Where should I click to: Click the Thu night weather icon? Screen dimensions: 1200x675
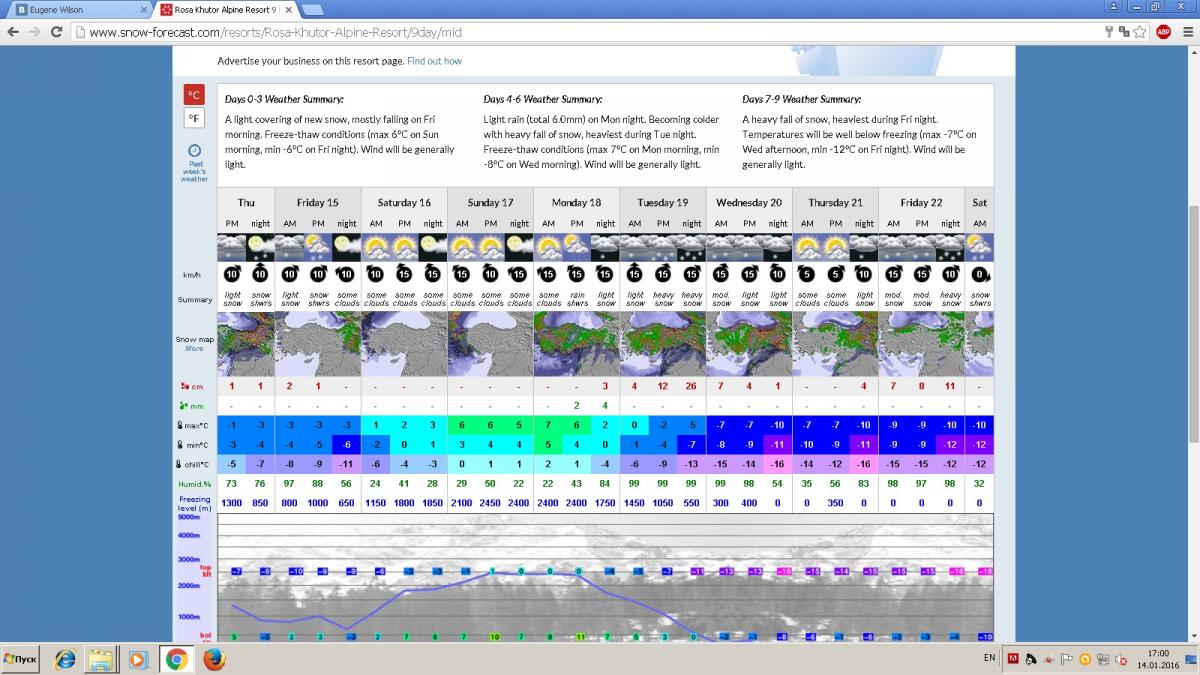pyautogui.click(x=260, y=246)
